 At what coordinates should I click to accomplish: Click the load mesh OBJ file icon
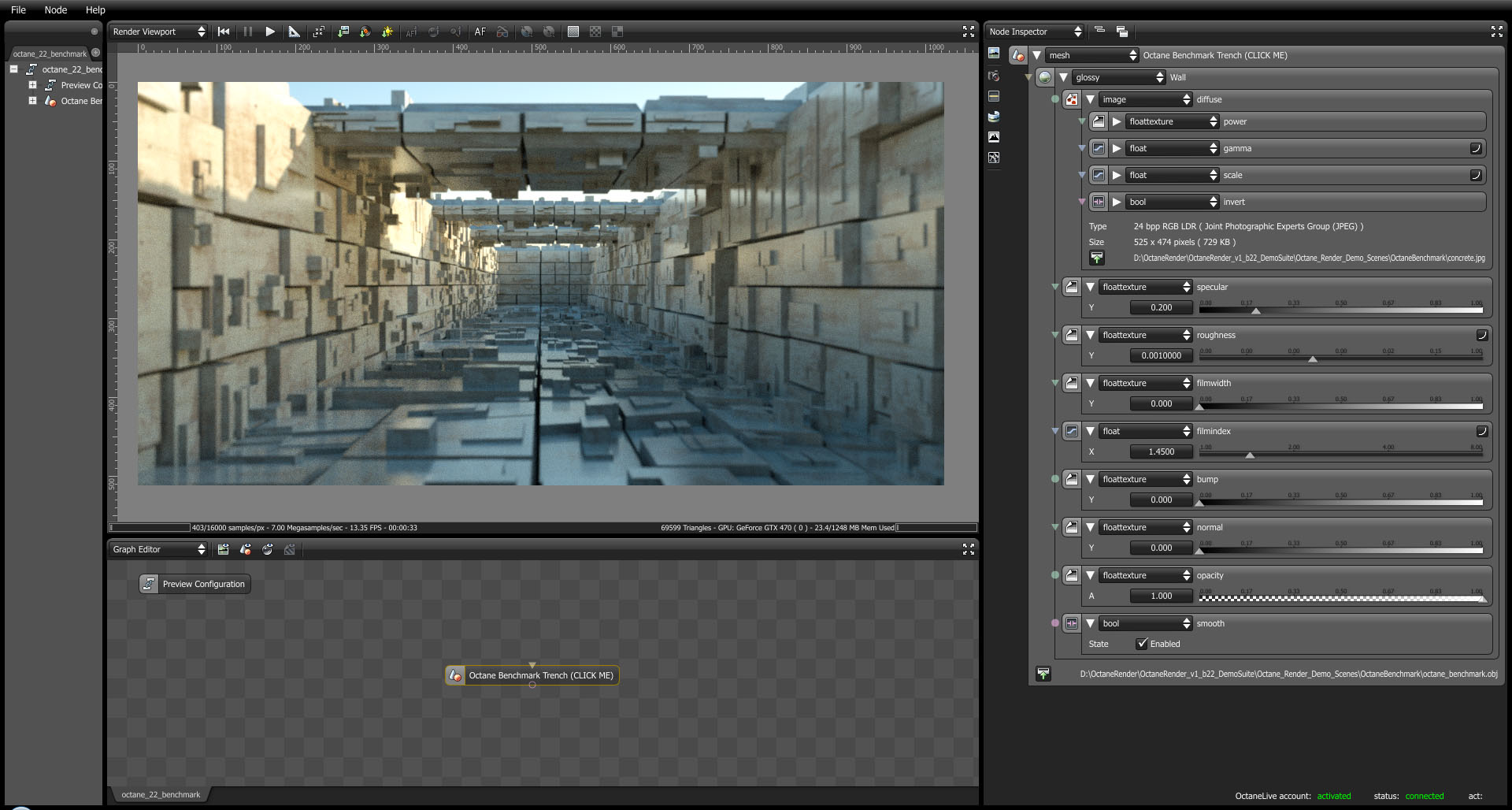(1043, 674)
